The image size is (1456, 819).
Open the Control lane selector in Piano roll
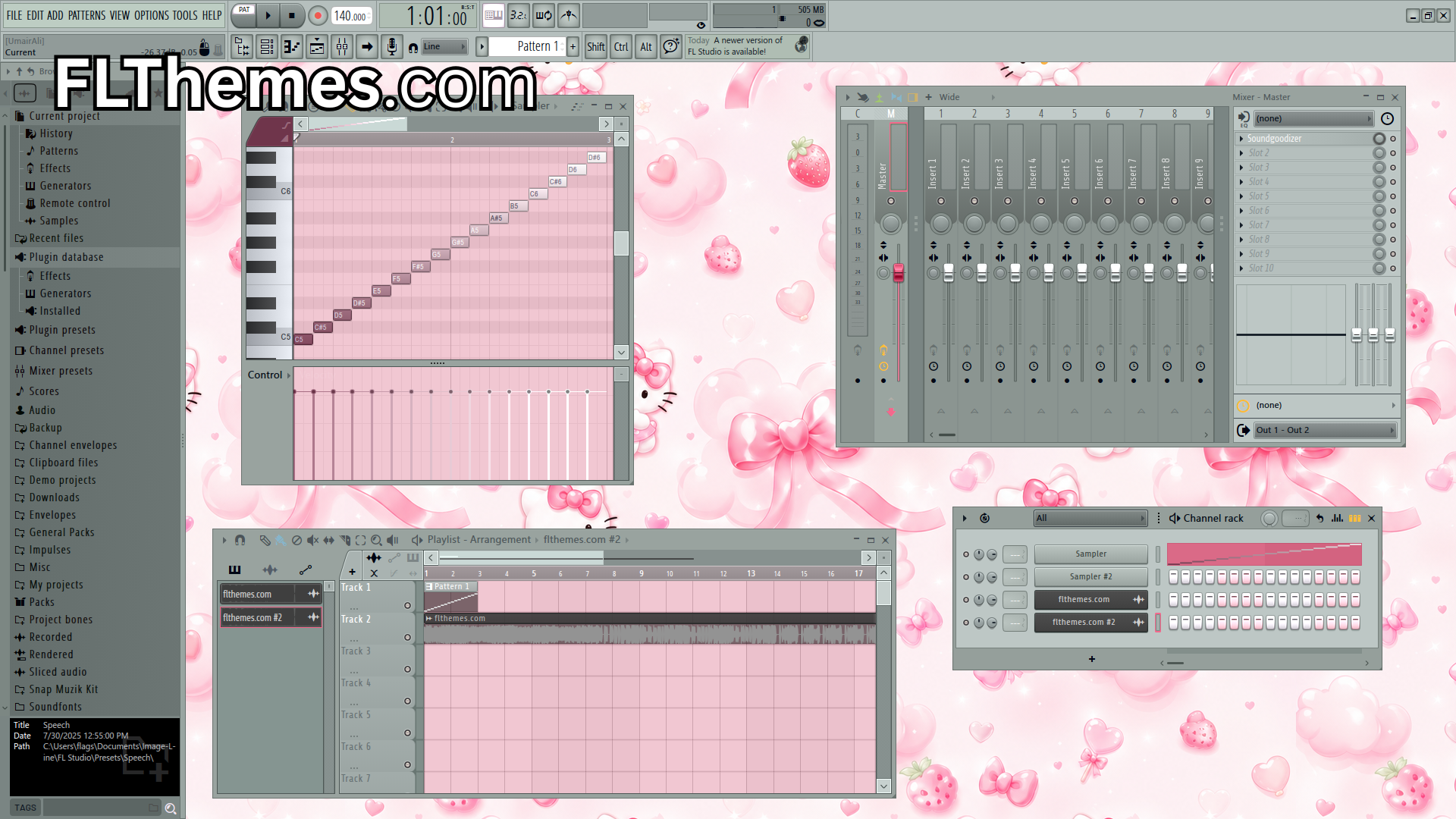coord(269,375)
